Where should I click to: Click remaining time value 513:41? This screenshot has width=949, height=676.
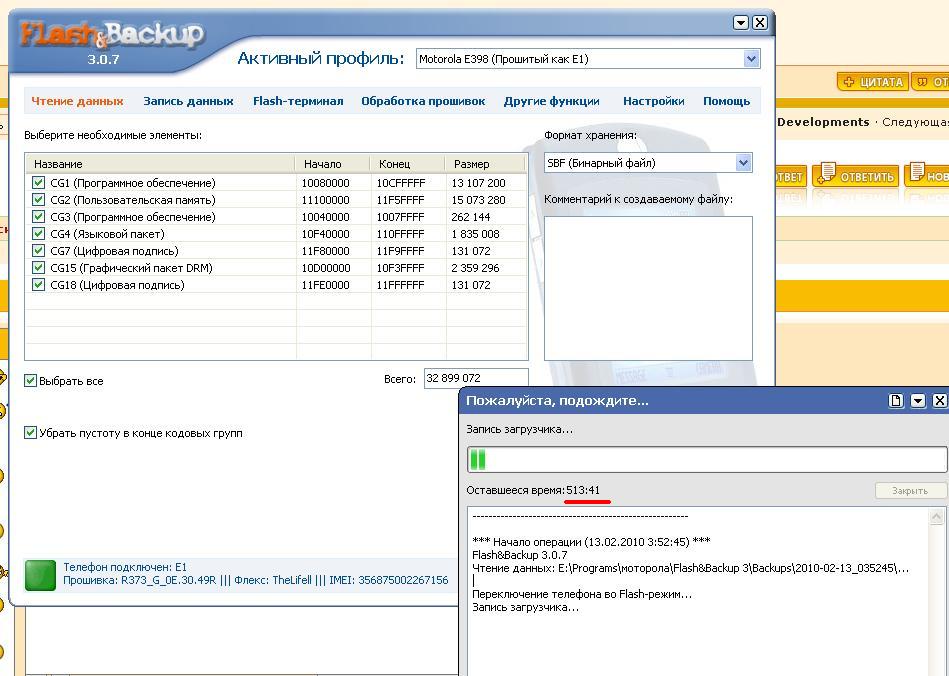[583, 490]
